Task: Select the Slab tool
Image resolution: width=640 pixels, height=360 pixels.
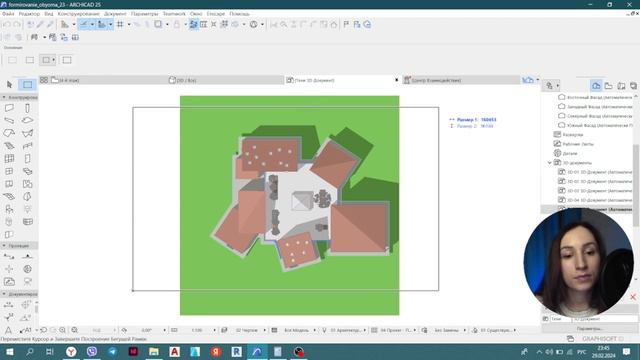Action: tap(27, 120)
